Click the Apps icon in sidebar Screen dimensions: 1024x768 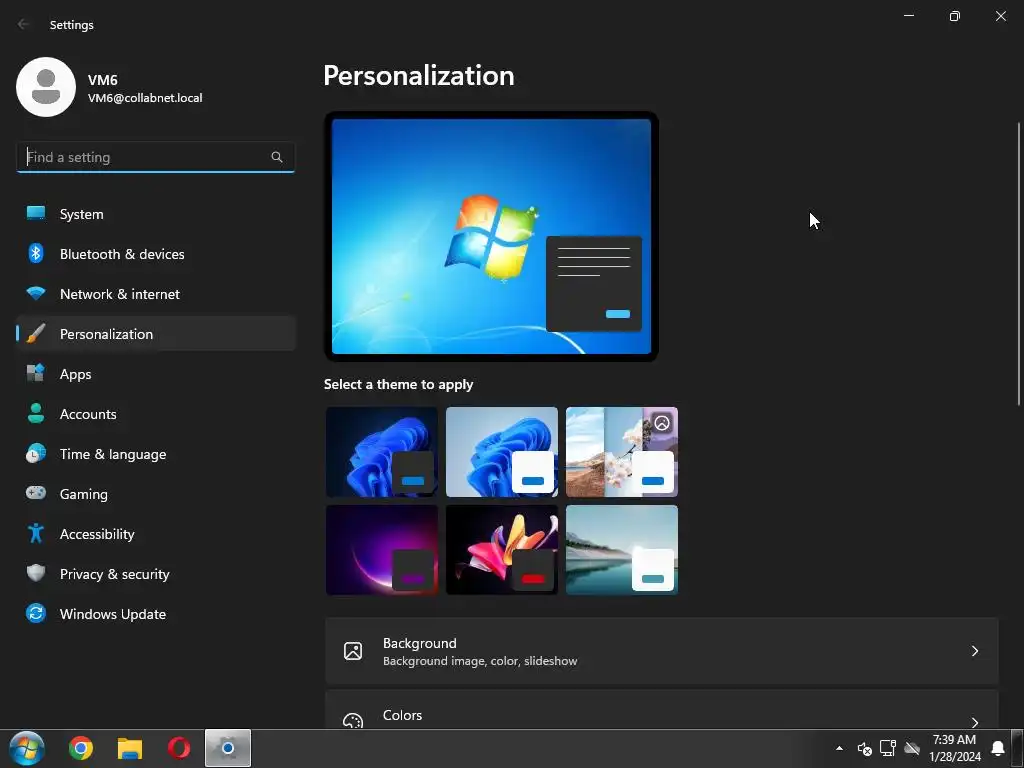[x=36, y=374]
